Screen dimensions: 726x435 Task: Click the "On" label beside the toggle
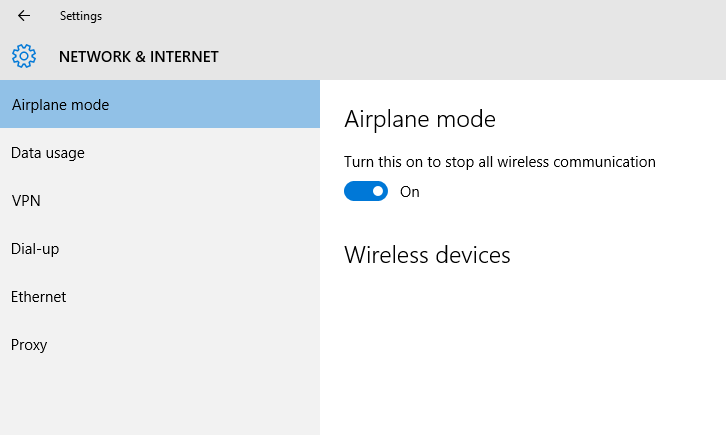click(410, 192)
